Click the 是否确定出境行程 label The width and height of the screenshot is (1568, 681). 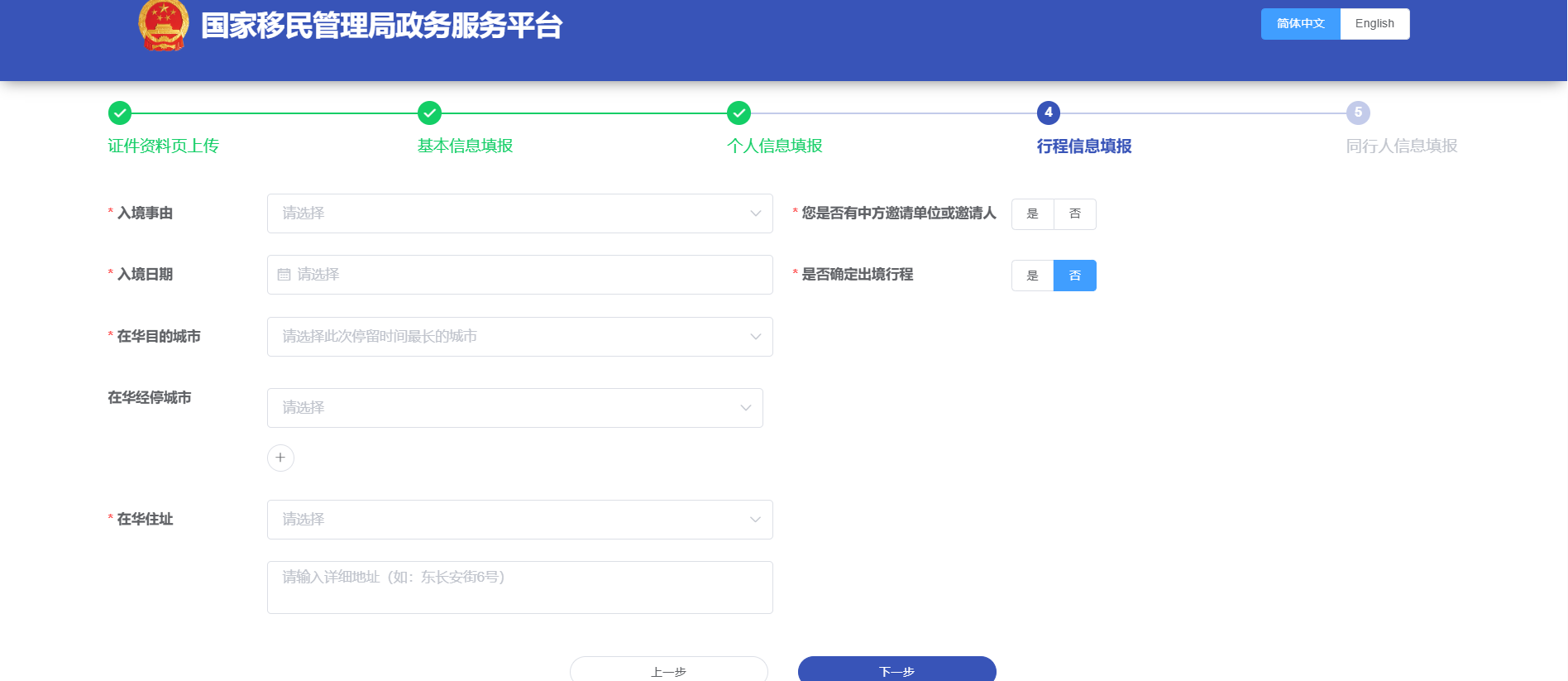pos(858,275)
